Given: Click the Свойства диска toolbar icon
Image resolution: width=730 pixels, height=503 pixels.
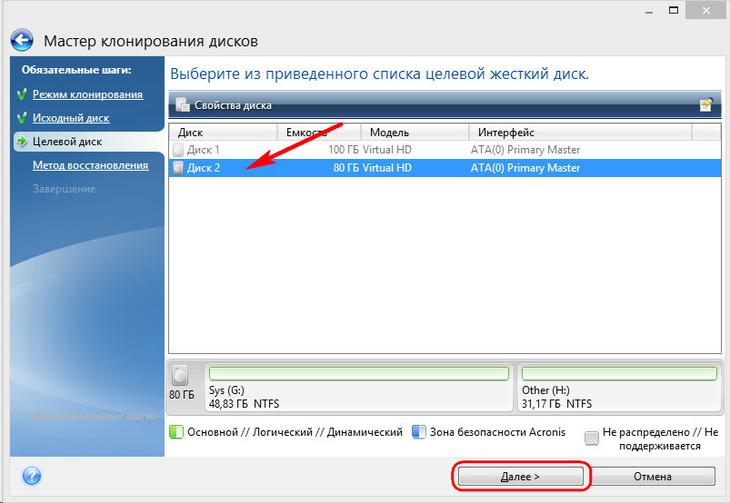Looking at the screenshot, I should (x=182, y=105).
